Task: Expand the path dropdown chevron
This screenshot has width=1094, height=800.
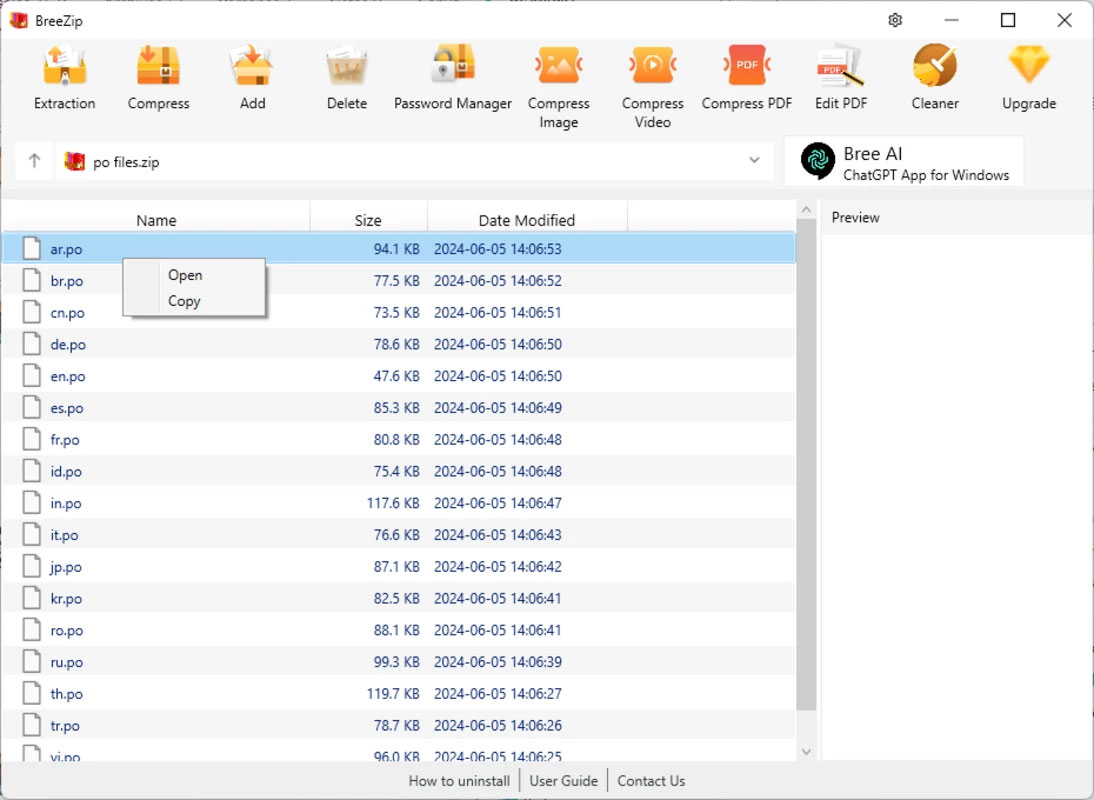Action: coord(754,160)
